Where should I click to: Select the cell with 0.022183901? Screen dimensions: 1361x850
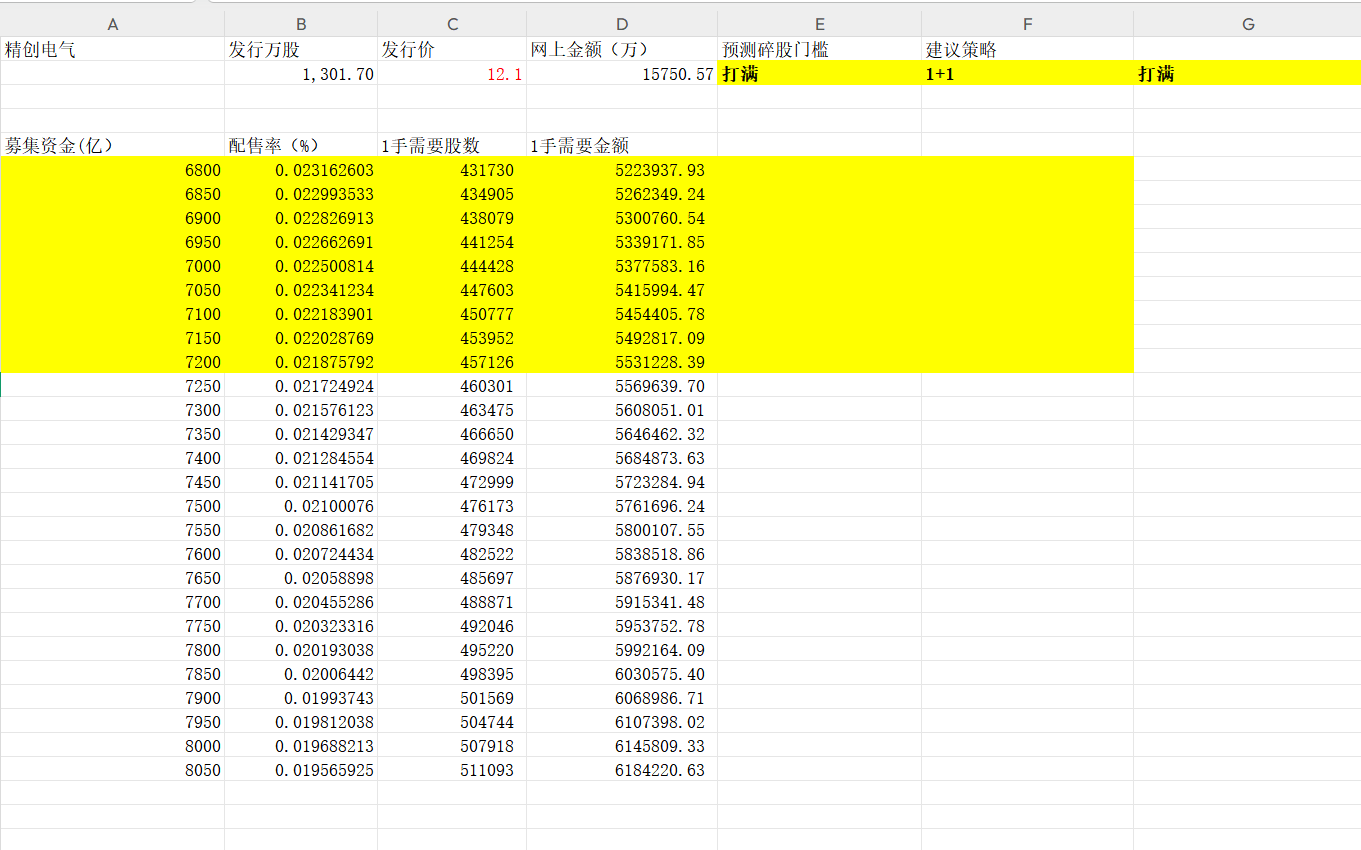tap(301, 314)
